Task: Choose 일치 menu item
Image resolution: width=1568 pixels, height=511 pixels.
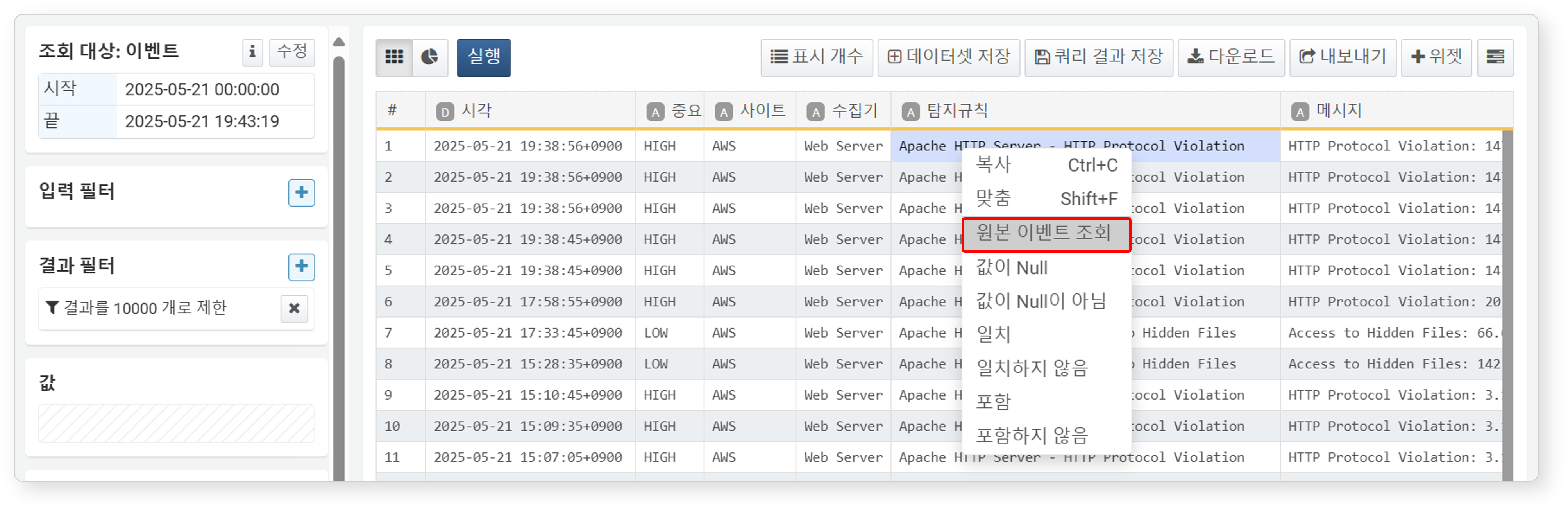Action: (1046, 334)
